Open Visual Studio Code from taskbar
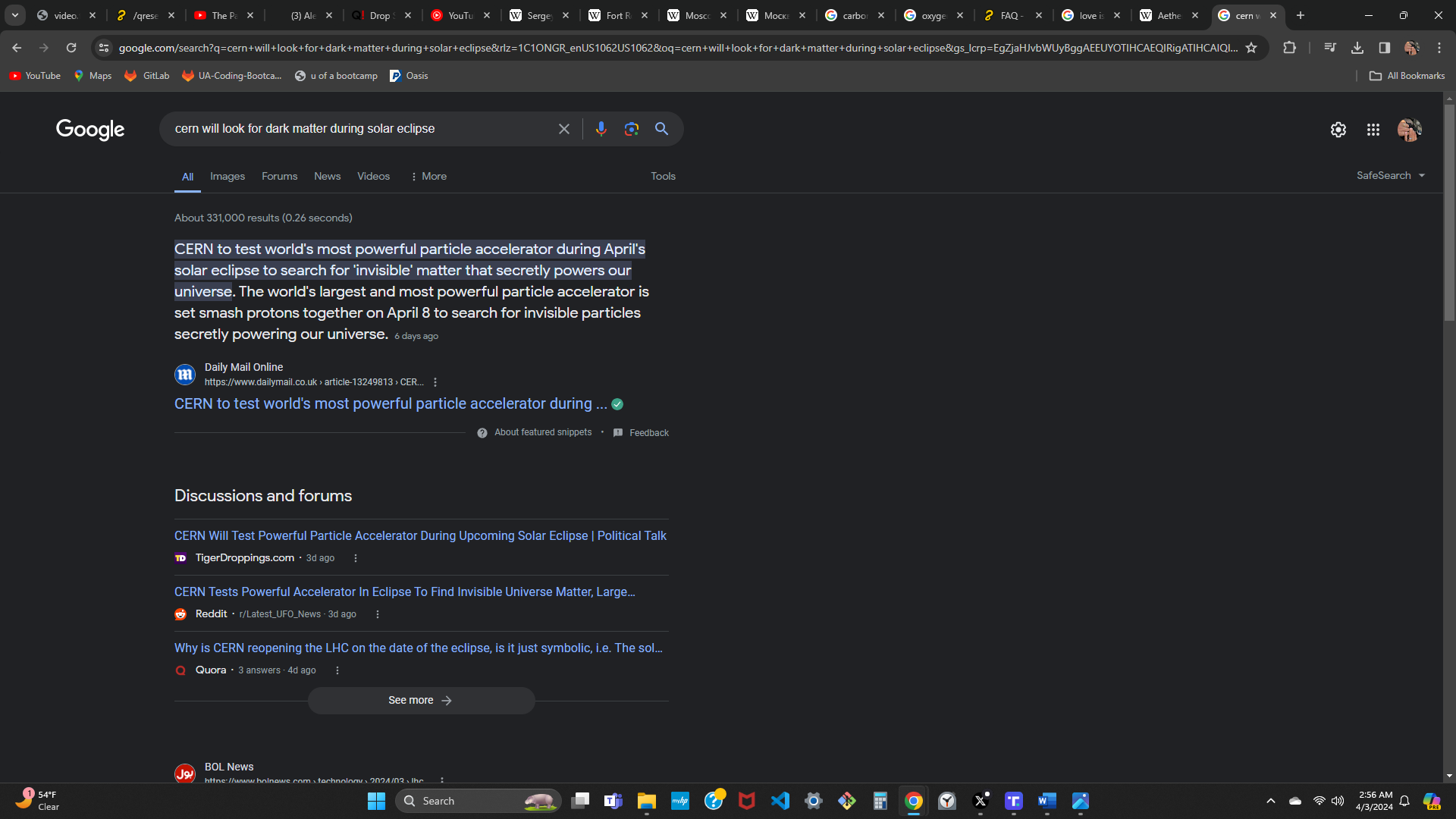This screenshot has height=819, width=1456. point(780,801)
